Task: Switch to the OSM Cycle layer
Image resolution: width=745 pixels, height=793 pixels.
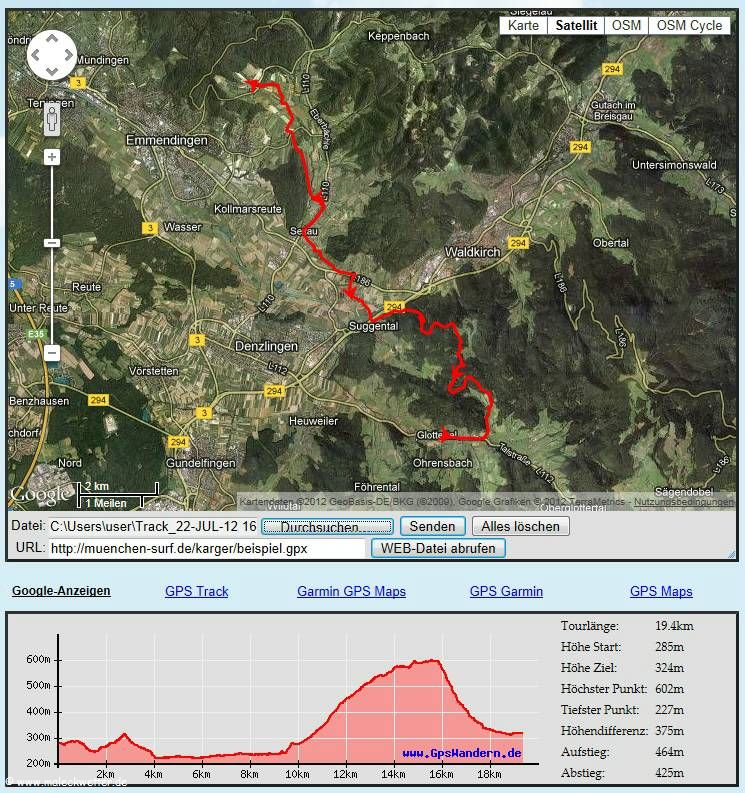Action: 689,26
